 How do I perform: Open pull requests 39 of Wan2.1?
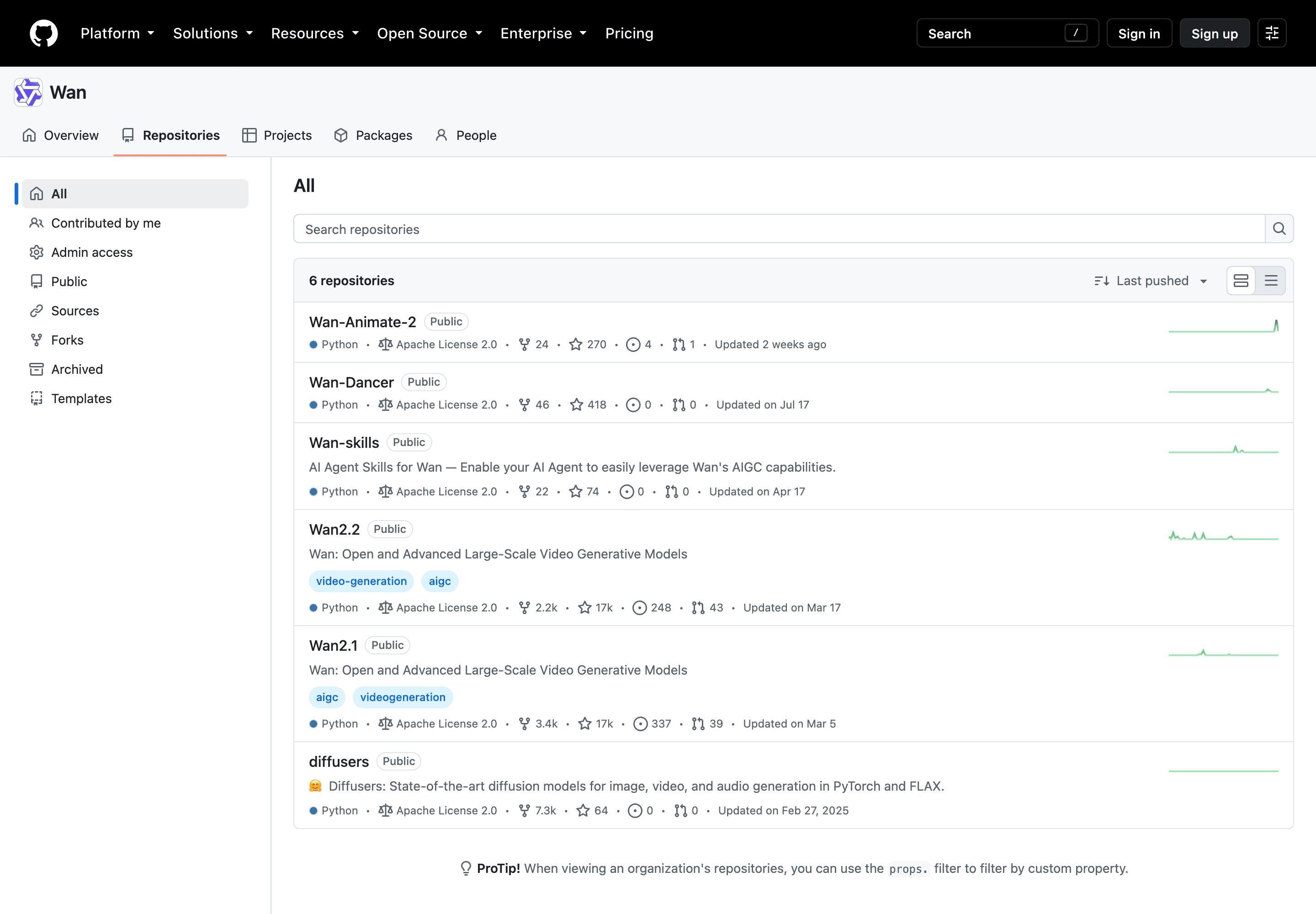click(707, 724)
